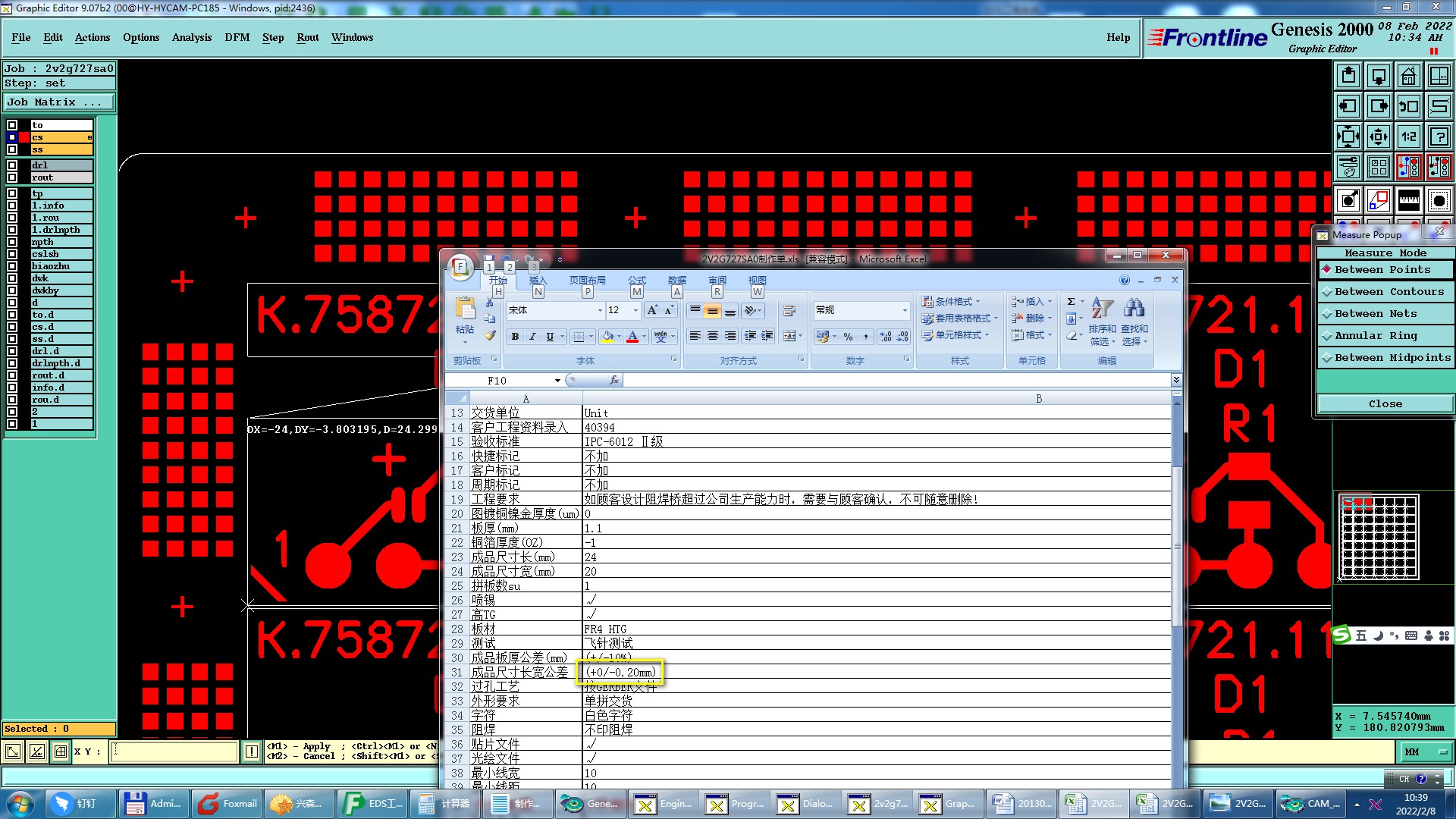
Task: Click the multi-window four-panel grid icon
Action: point(1378,167)
